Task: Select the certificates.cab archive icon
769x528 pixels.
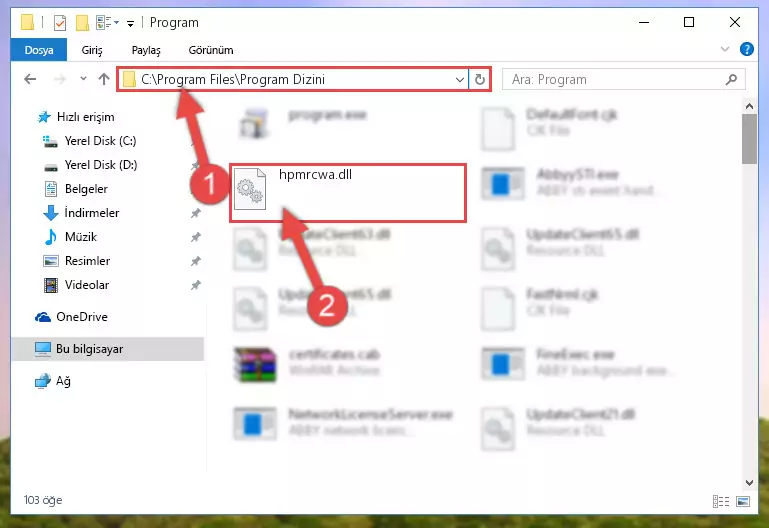Action: (x=255, y=364)
